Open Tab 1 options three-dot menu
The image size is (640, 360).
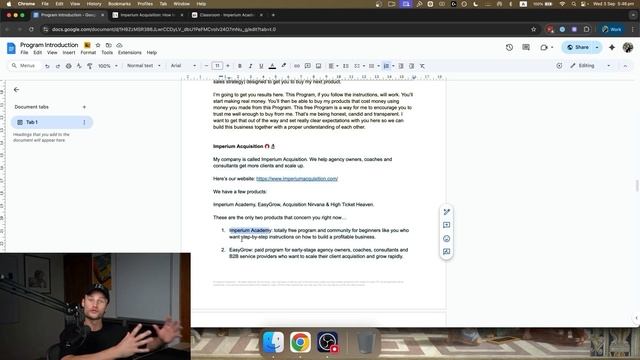click(84, 122)
